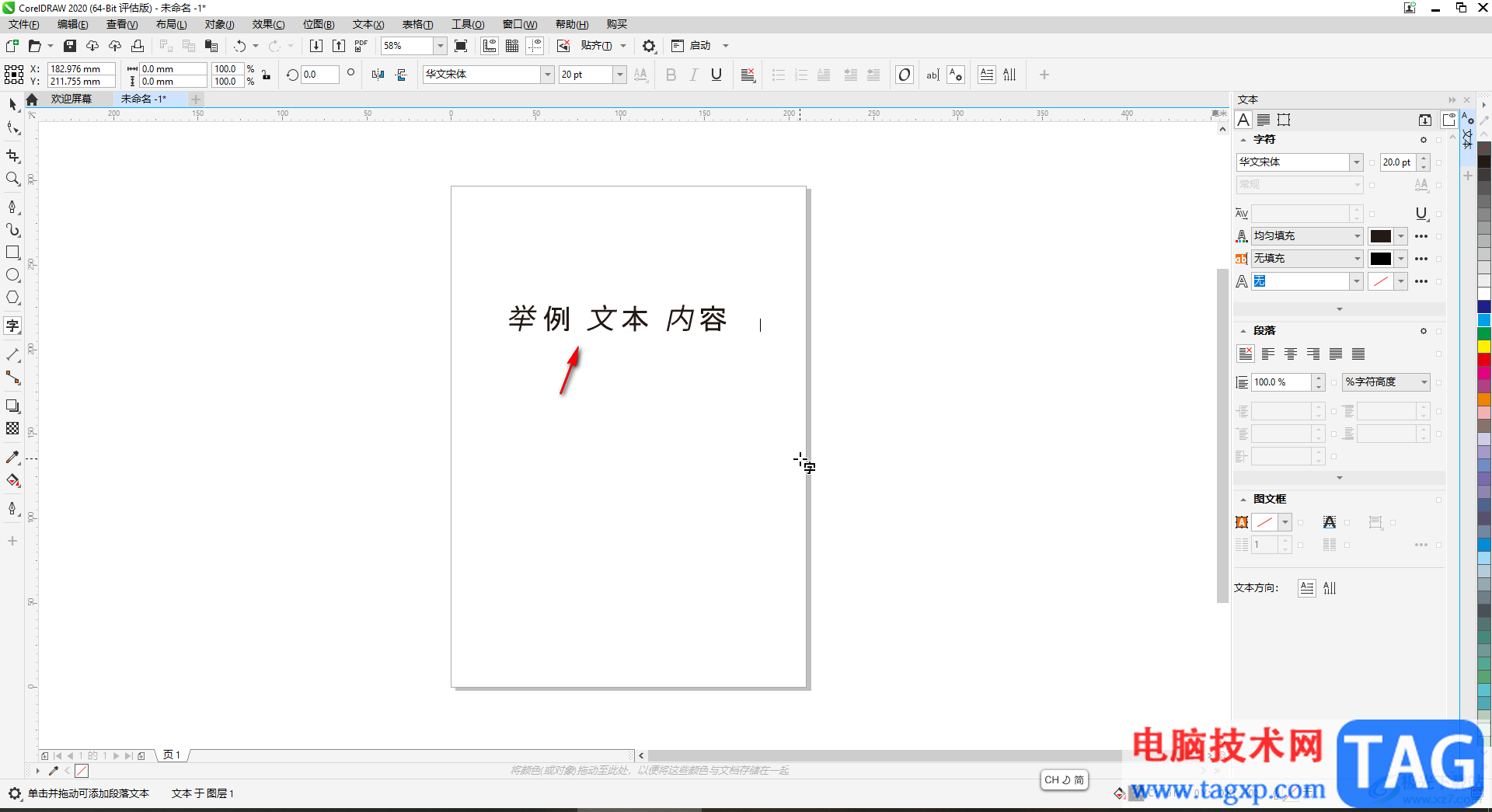Collapse the 字符 section

(x=1243, y=140)
